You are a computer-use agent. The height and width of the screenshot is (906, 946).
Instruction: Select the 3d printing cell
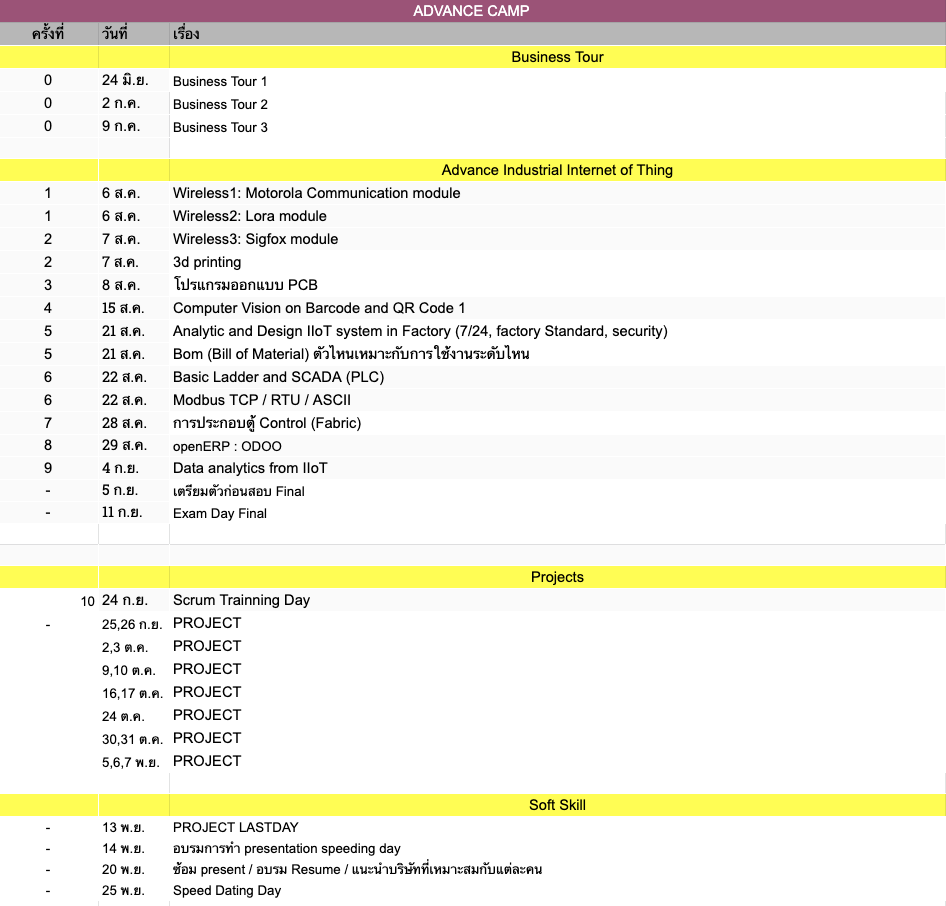(207, 262)
